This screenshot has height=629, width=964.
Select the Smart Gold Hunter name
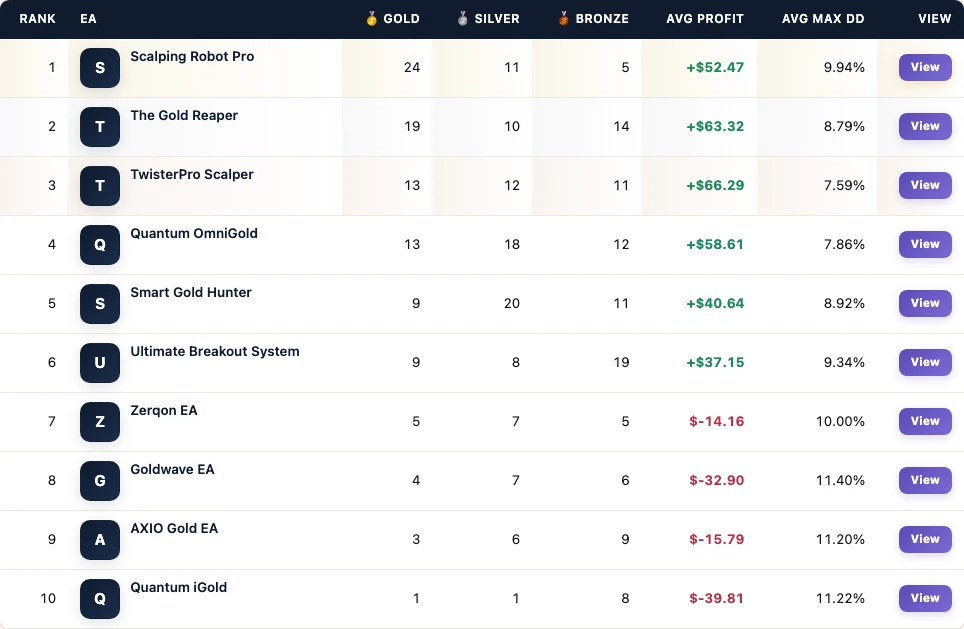191,293
